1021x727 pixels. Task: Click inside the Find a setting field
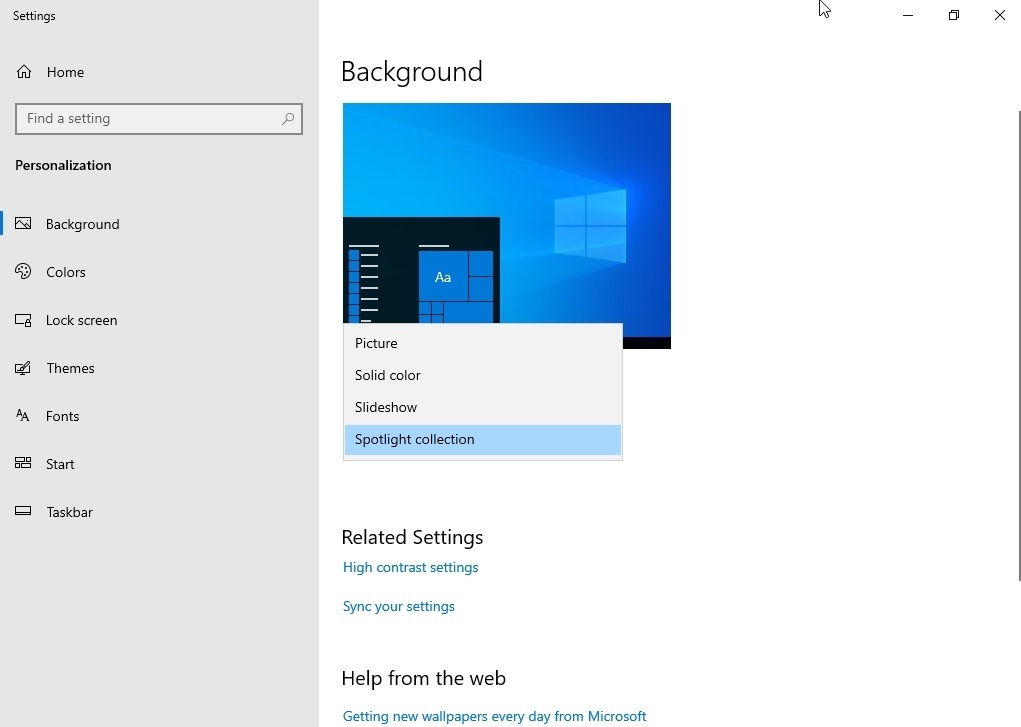point(150,118)
